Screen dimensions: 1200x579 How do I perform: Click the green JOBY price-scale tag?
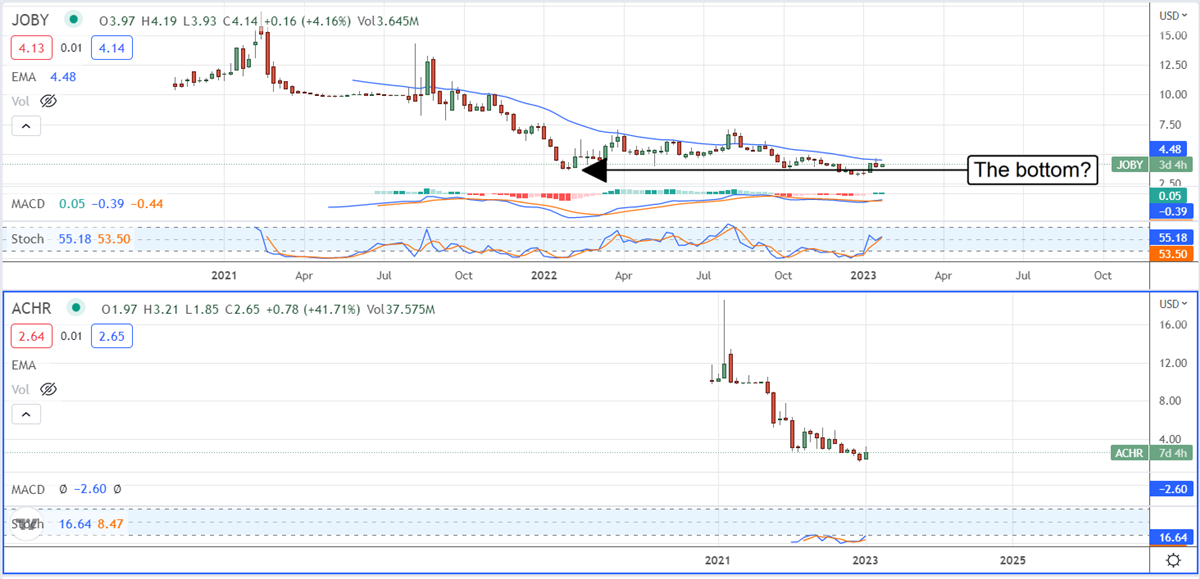[1132, 164]
